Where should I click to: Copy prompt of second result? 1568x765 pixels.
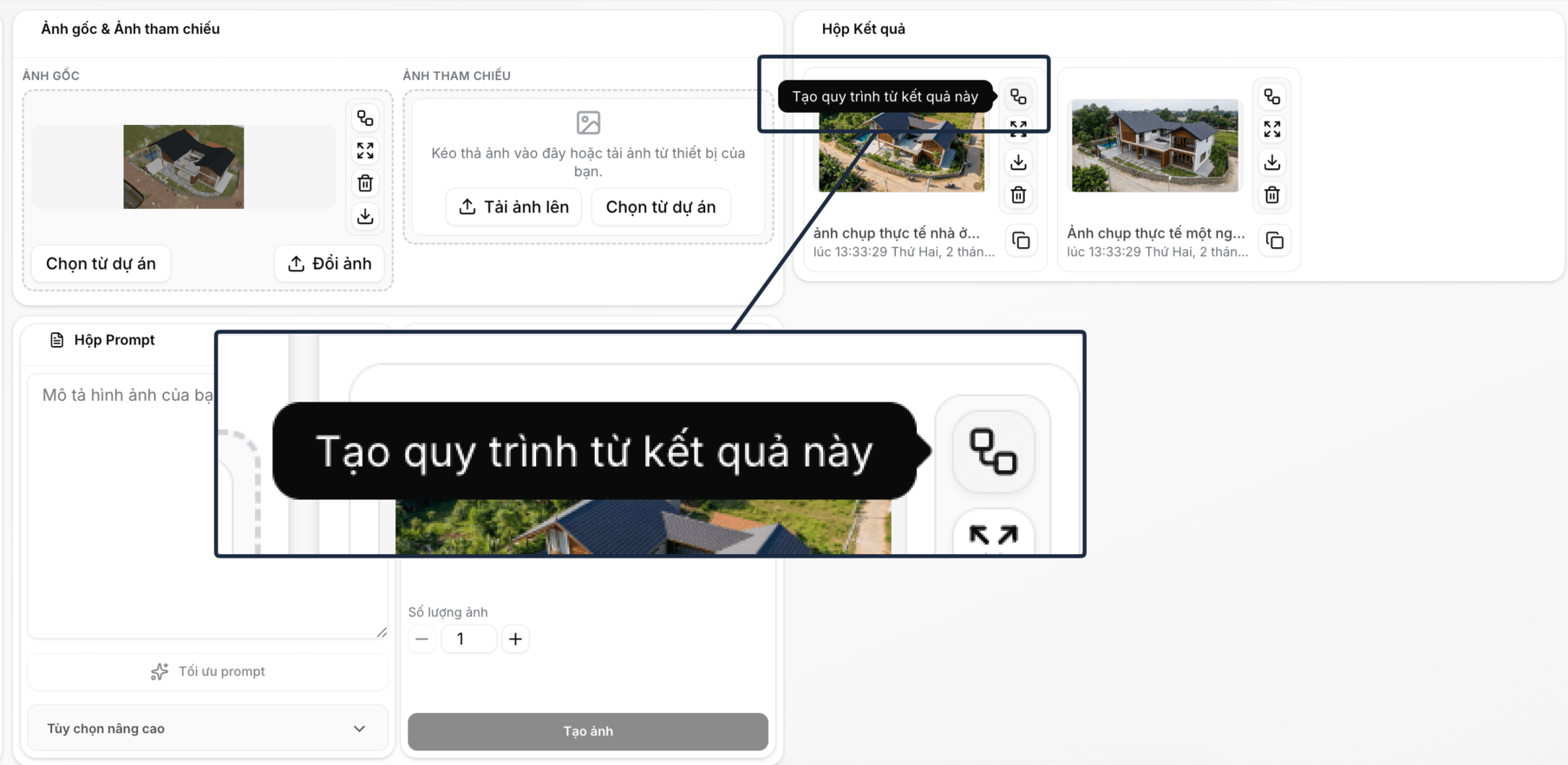[1274, 240]
